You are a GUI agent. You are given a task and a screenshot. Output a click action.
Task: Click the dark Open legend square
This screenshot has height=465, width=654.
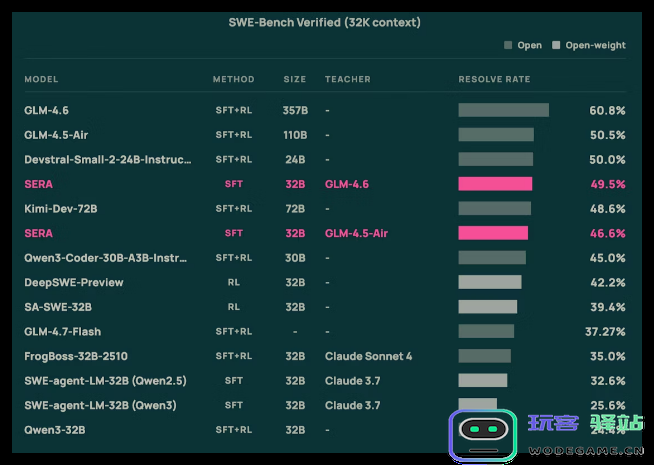point(508,45)
